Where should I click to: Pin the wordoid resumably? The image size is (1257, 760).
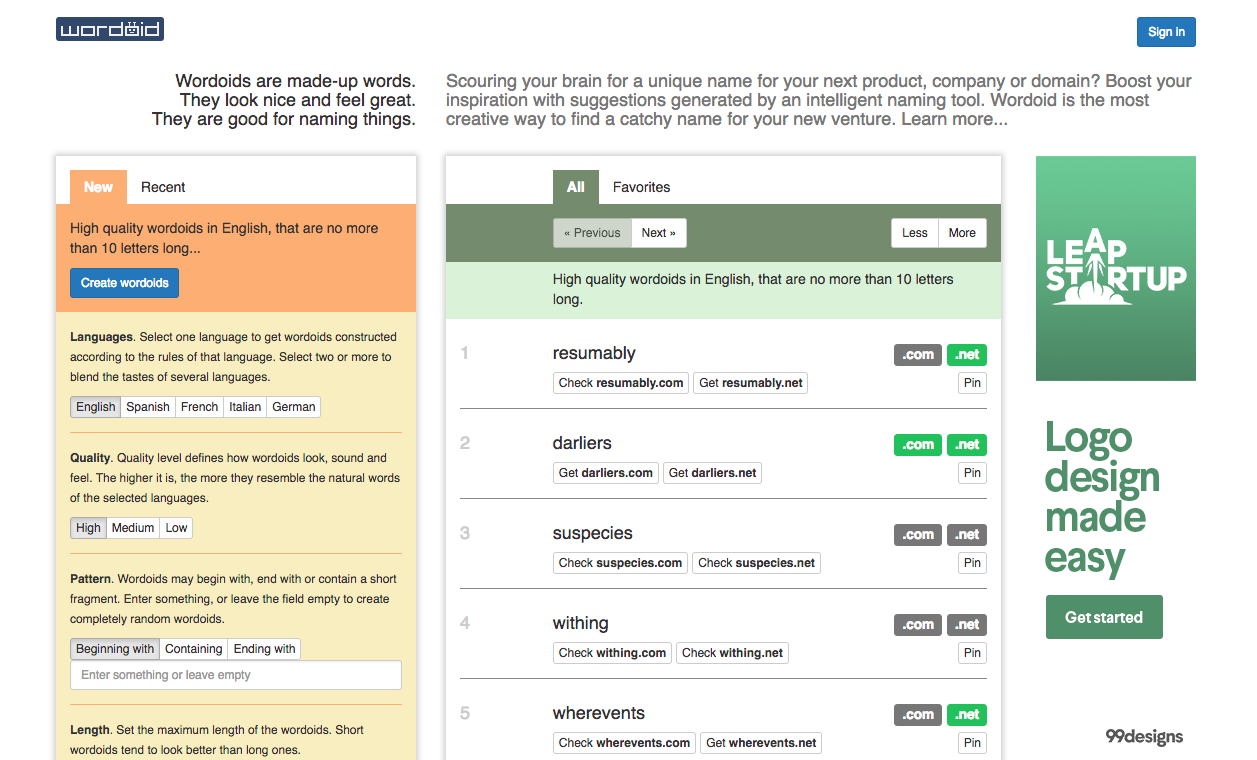pyautogui.click(x=972, y=383)
